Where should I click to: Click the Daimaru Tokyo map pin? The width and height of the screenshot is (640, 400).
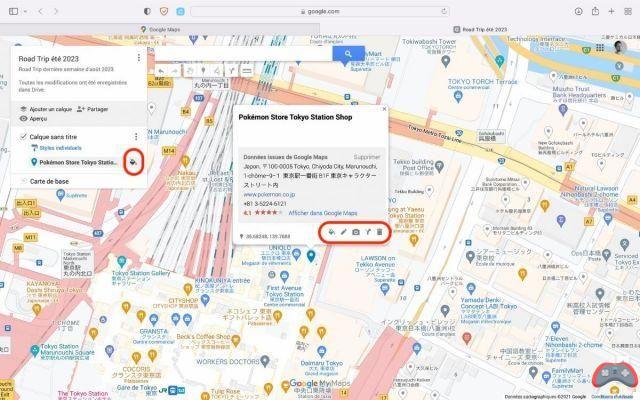tap(321, 351)
